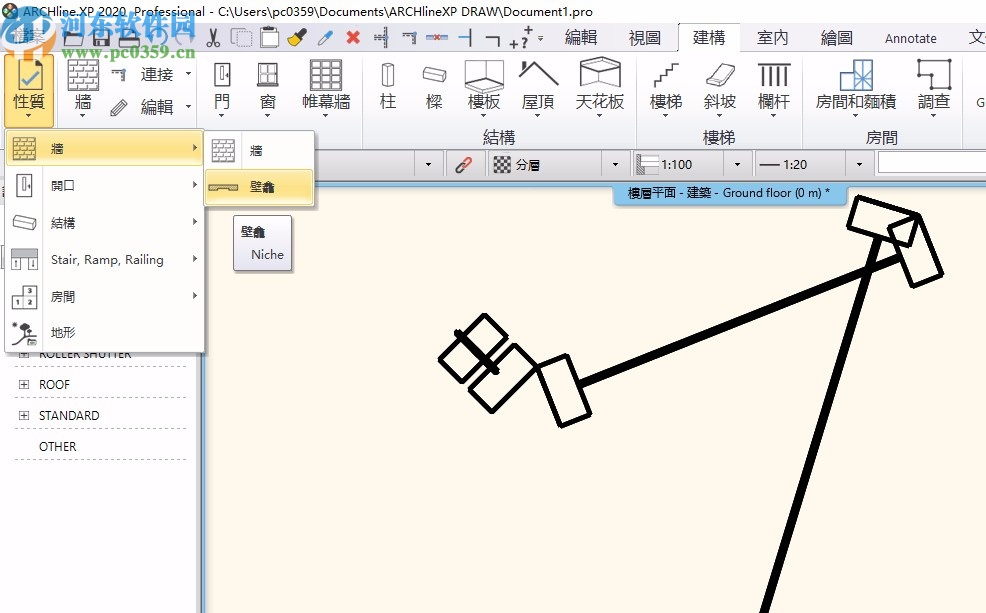
Task: Open the 連接 dropdown arrow
Action: pyautogui.click(x=189, y=74)
